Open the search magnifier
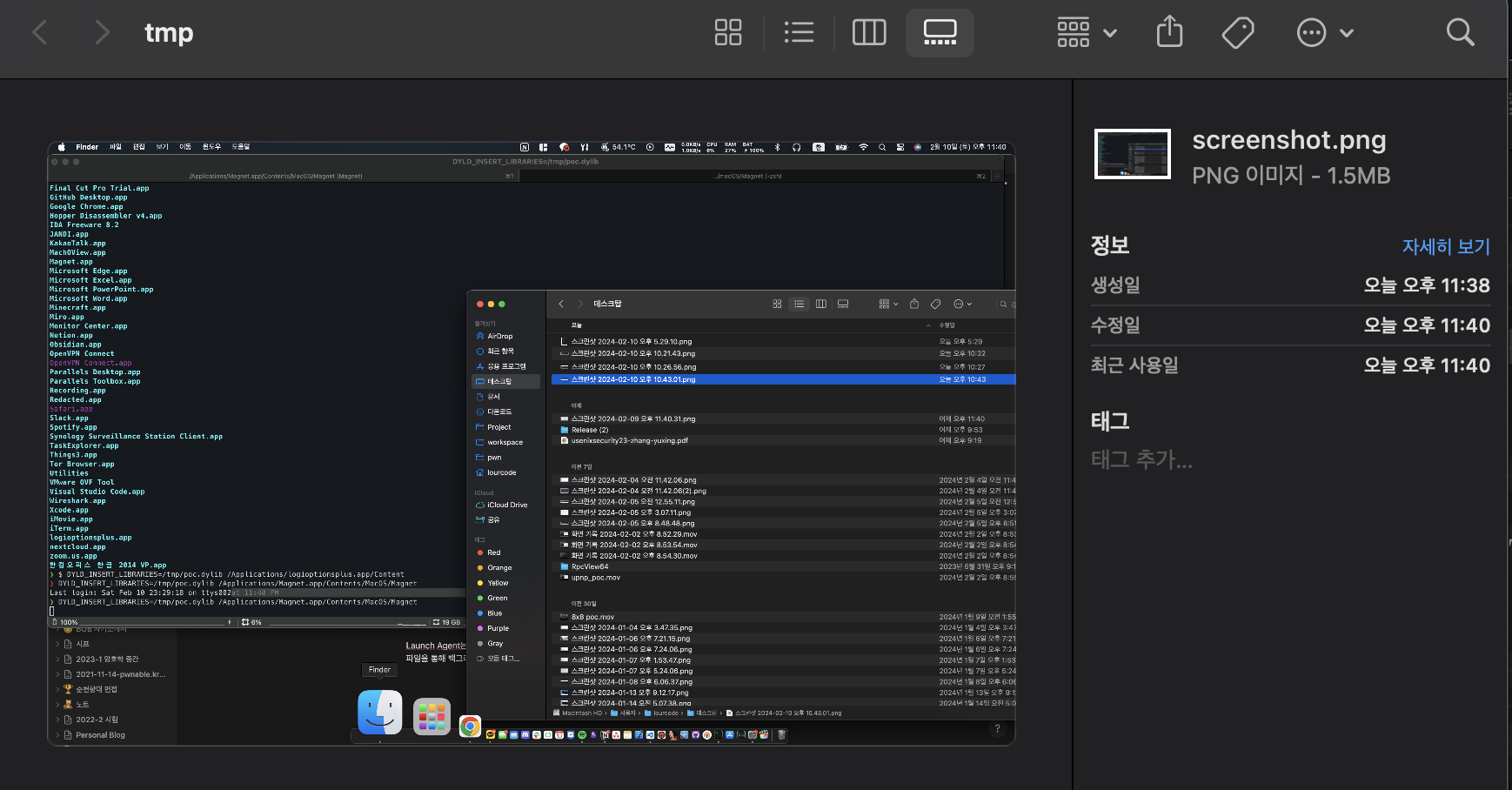 coord(1460,33)
